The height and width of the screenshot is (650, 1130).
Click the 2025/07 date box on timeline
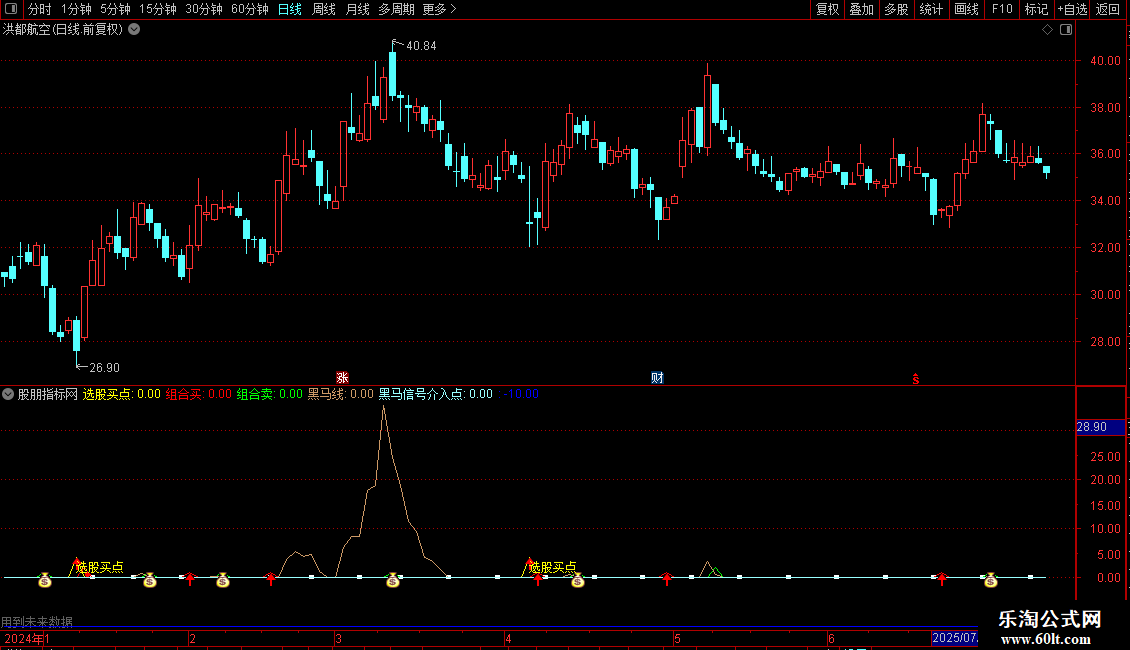pos(955,638)
